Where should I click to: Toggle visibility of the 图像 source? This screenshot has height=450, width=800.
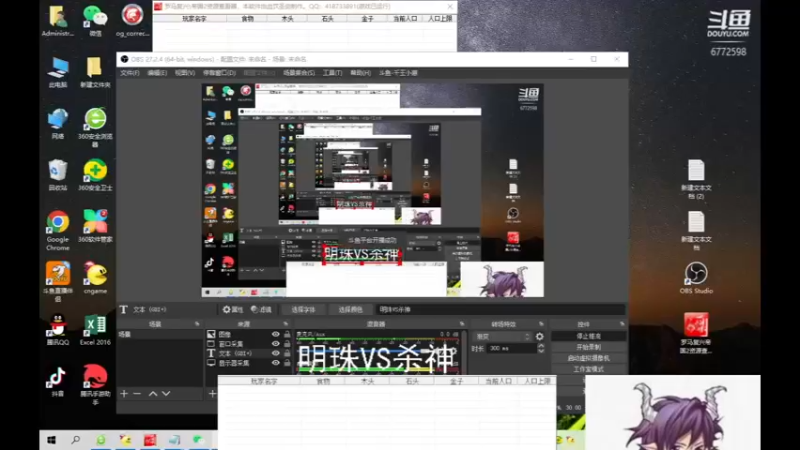pyautogui.click(x=276, y=334)
